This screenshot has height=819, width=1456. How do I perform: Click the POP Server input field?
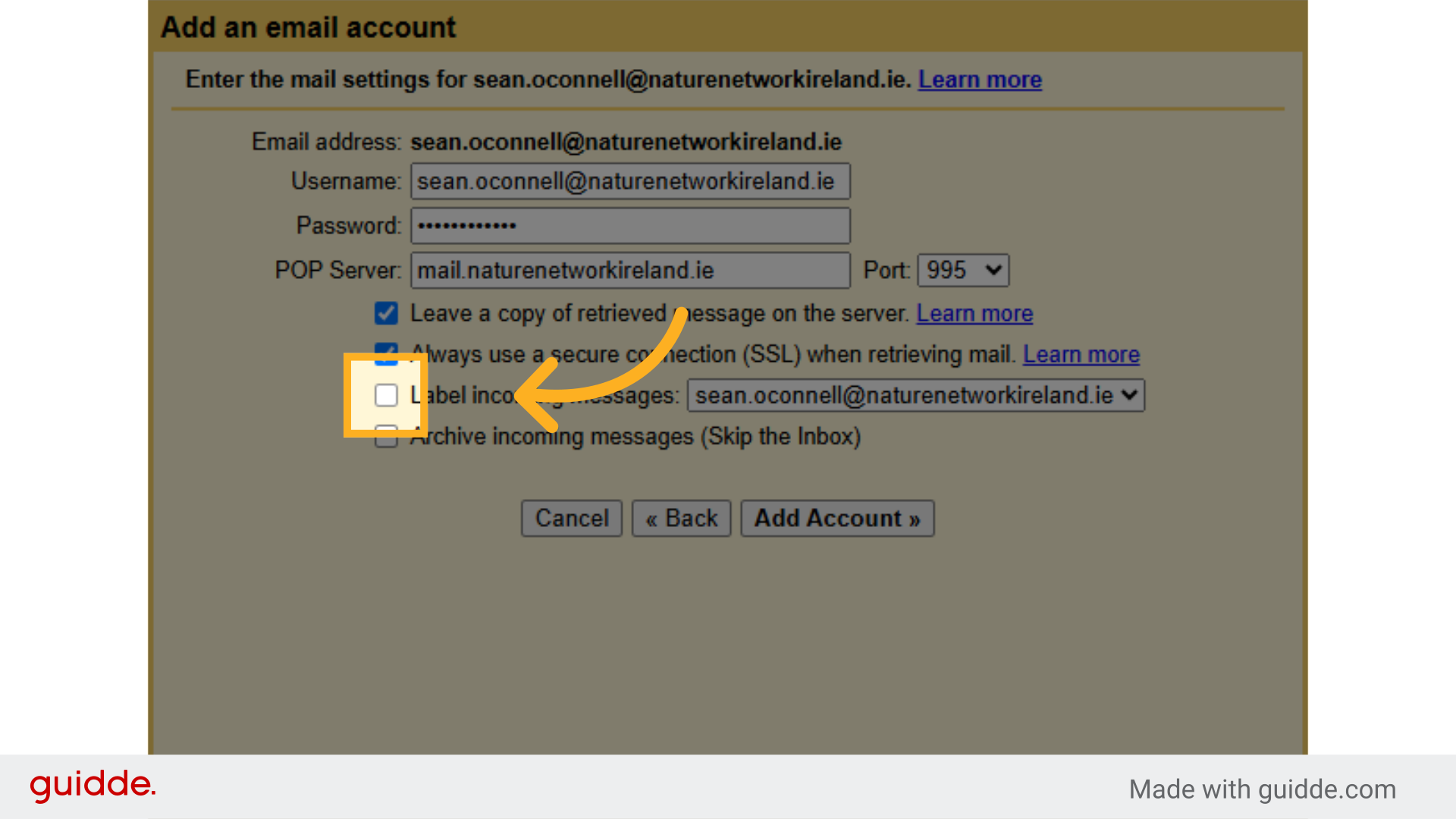630,270
